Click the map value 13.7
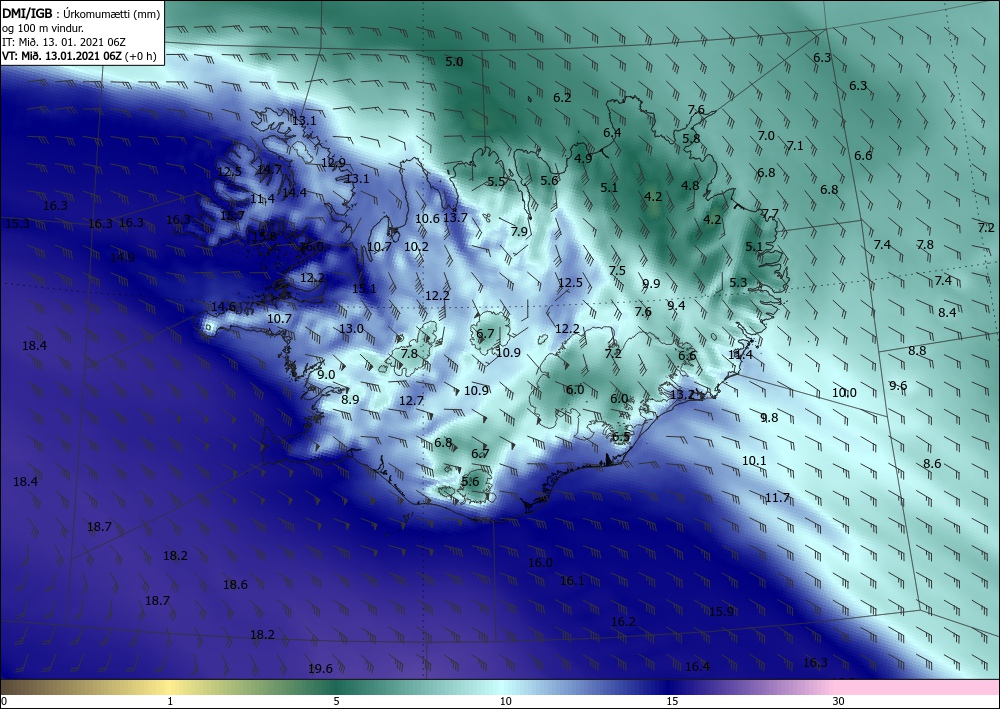 (455, 217)
